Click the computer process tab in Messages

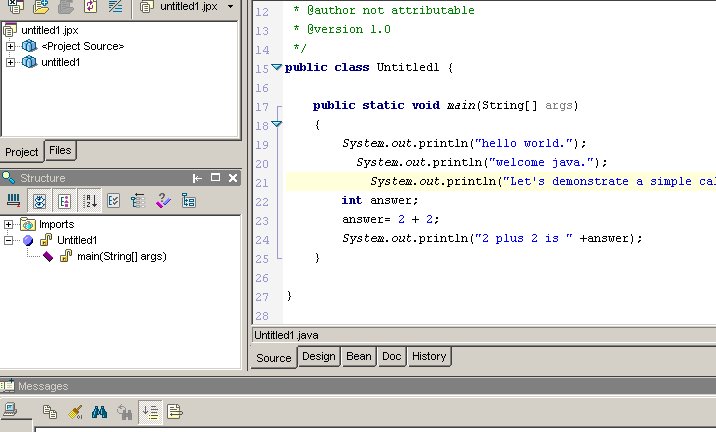(x=10, y=410)
